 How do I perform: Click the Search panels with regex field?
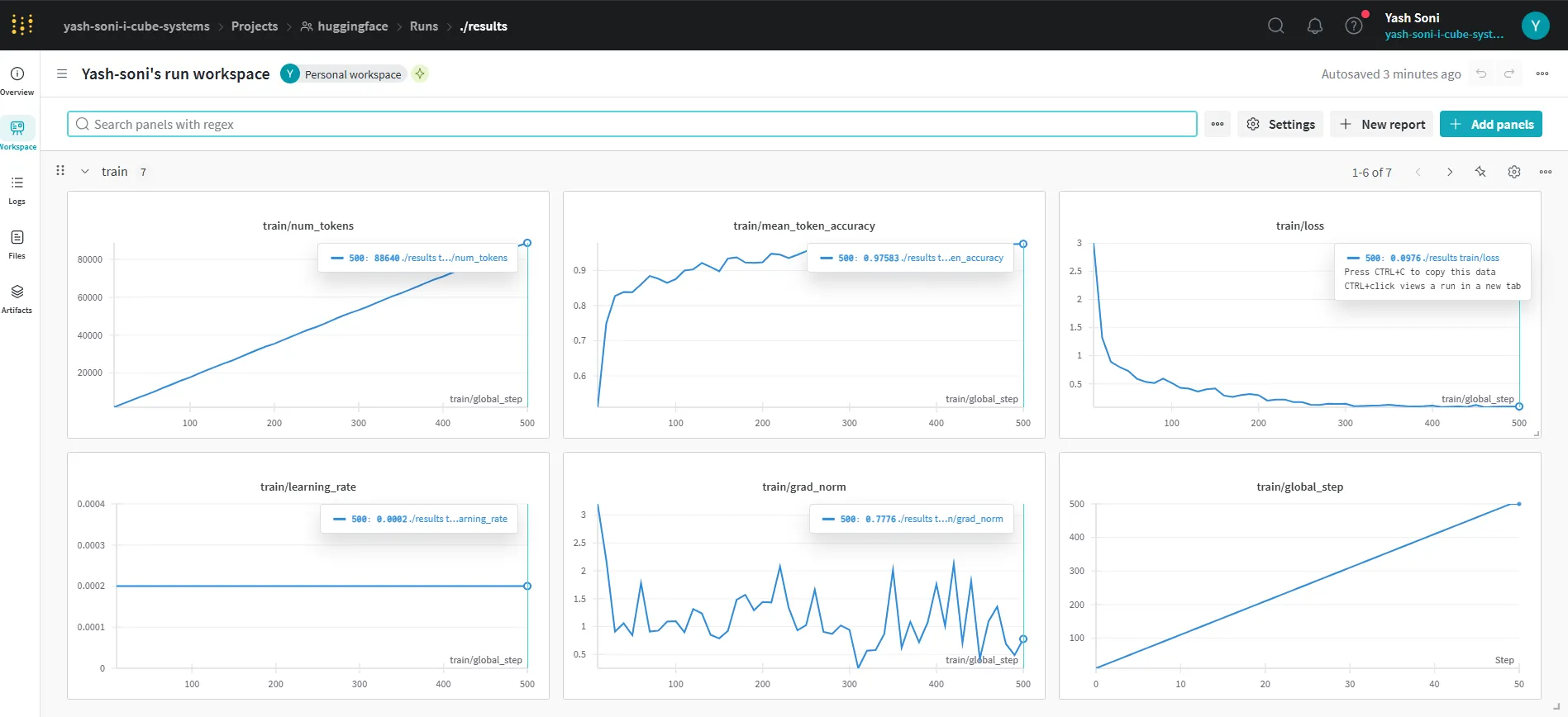(x=631, y=124)
